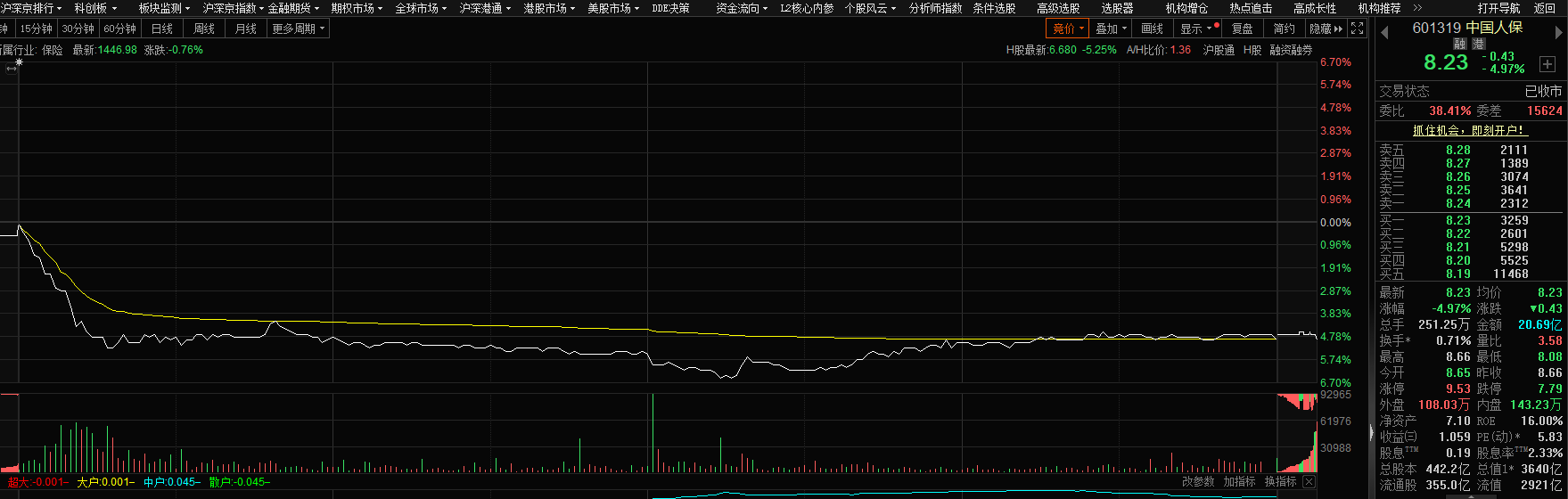1568x499 pixels.
Task: Open the 显示 display options dropdown
Action: coord(1196,29)
